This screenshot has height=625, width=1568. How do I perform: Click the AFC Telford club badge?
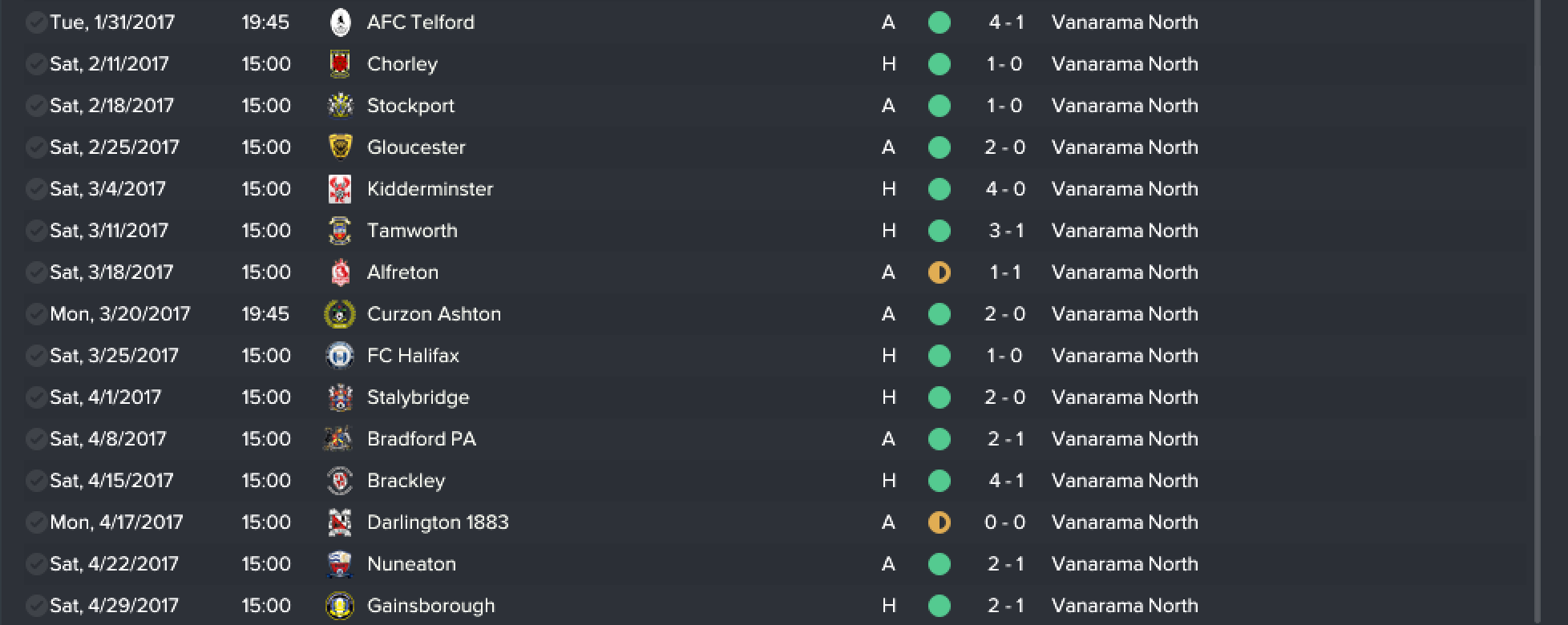(x=340, y=22)
